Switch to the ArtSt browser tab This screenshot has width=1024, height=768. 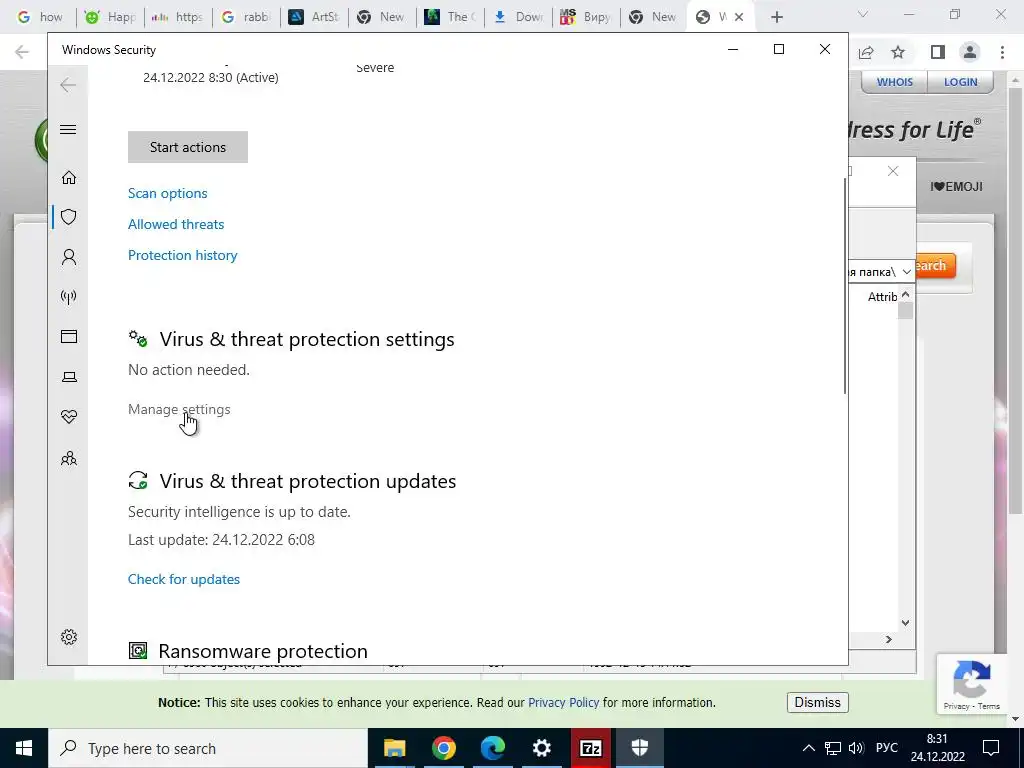tap(314, 17)
